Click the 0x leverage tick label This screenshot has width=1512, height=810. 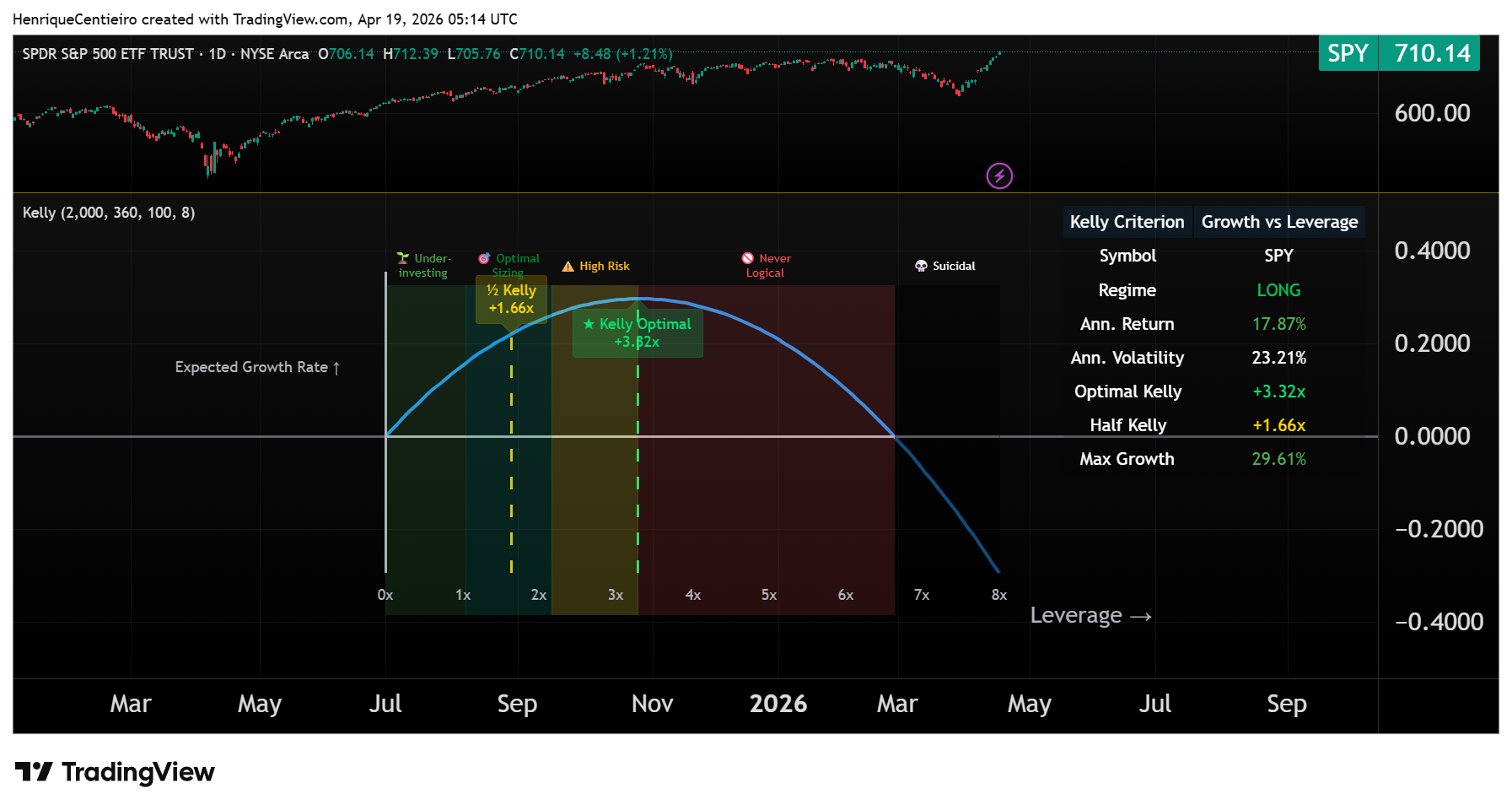385,595
